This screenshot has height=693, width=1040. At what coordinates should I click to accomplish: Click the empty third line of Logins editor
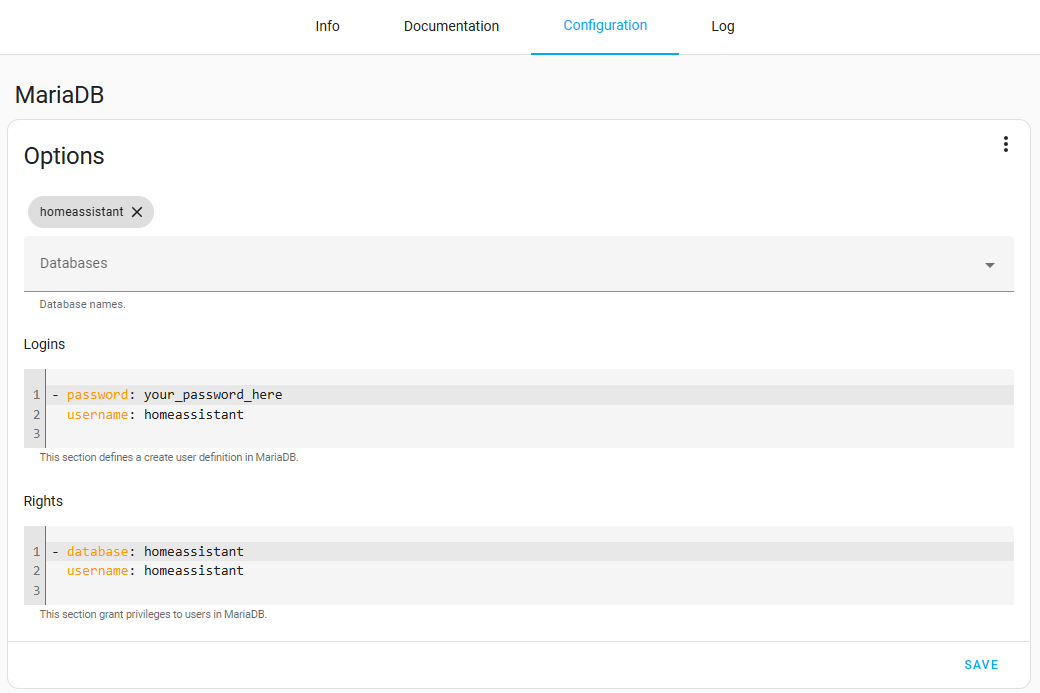pyautogui.click(x=530, y=434)
